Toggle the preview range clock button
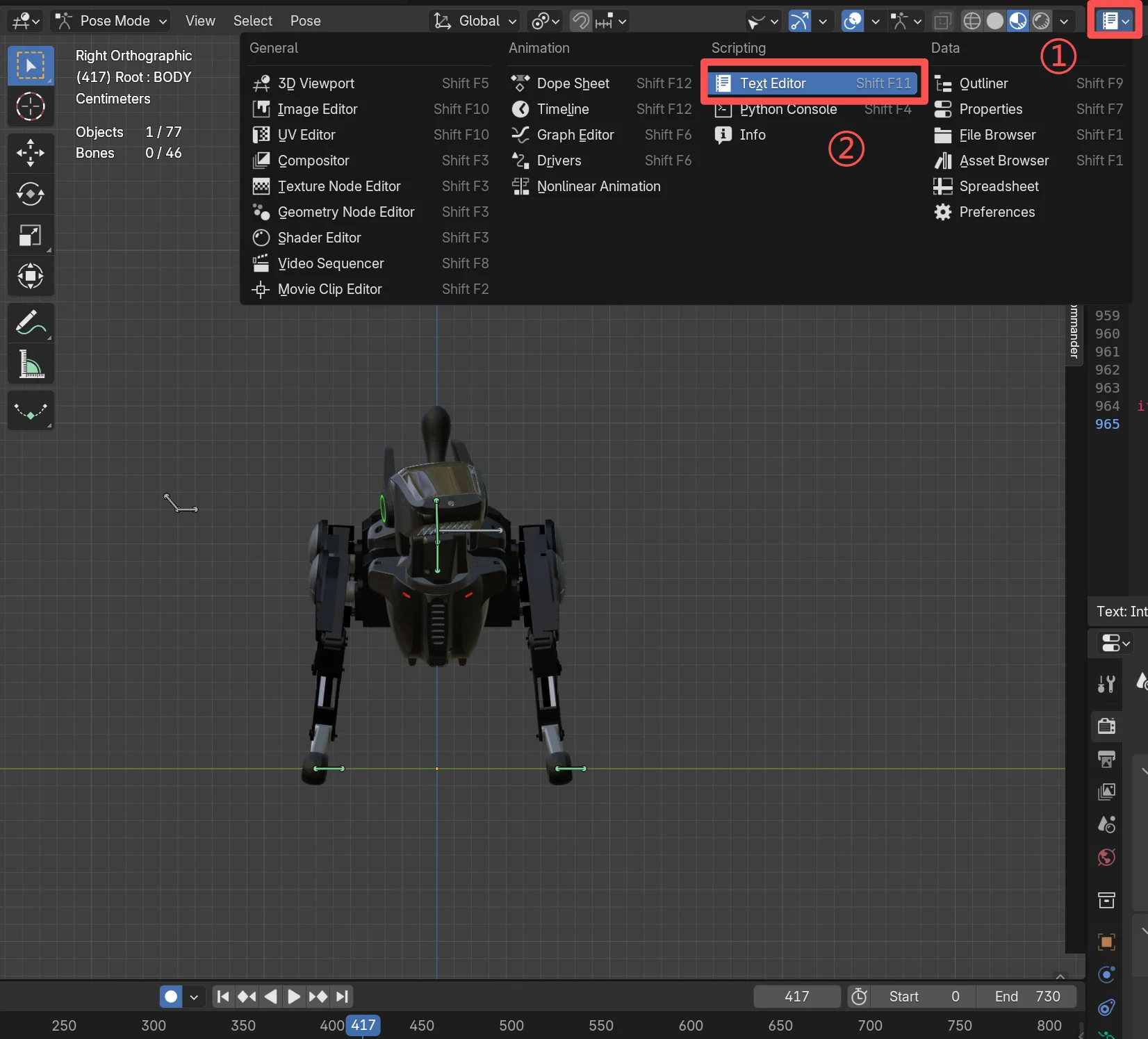The width and height of the screenshot is (1148, 1039). coord(859,997)
